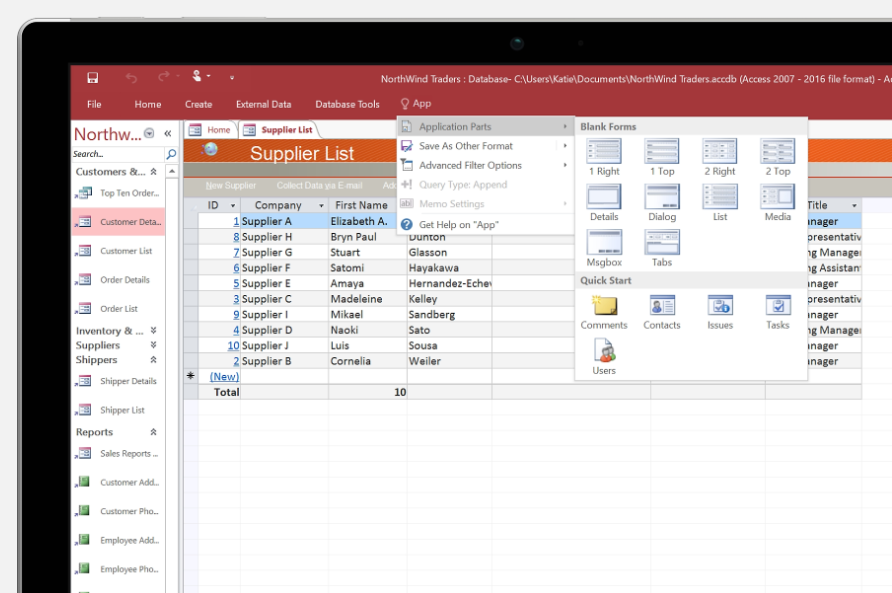
Task: Click the navigation pane Search box
Action: click(x=118, y=154)
